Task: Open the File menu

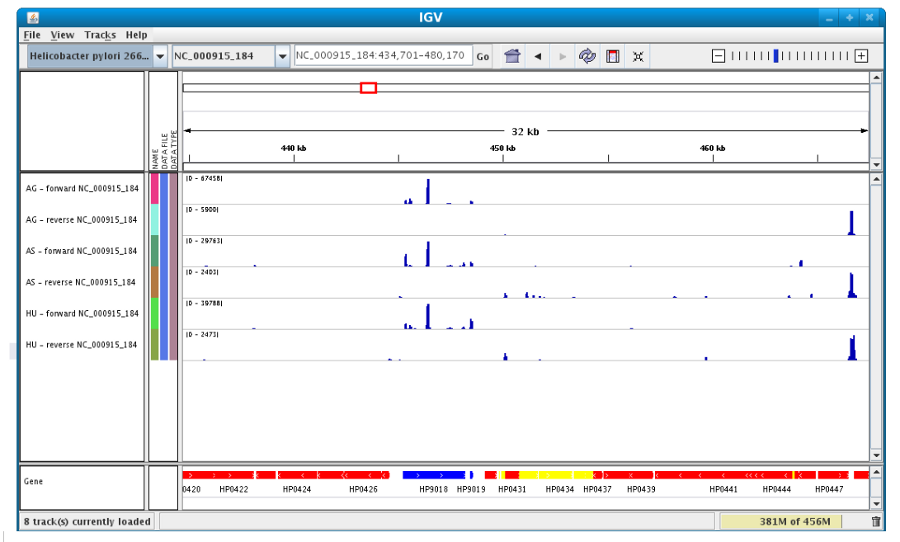Action: click(x=32, y=35)
